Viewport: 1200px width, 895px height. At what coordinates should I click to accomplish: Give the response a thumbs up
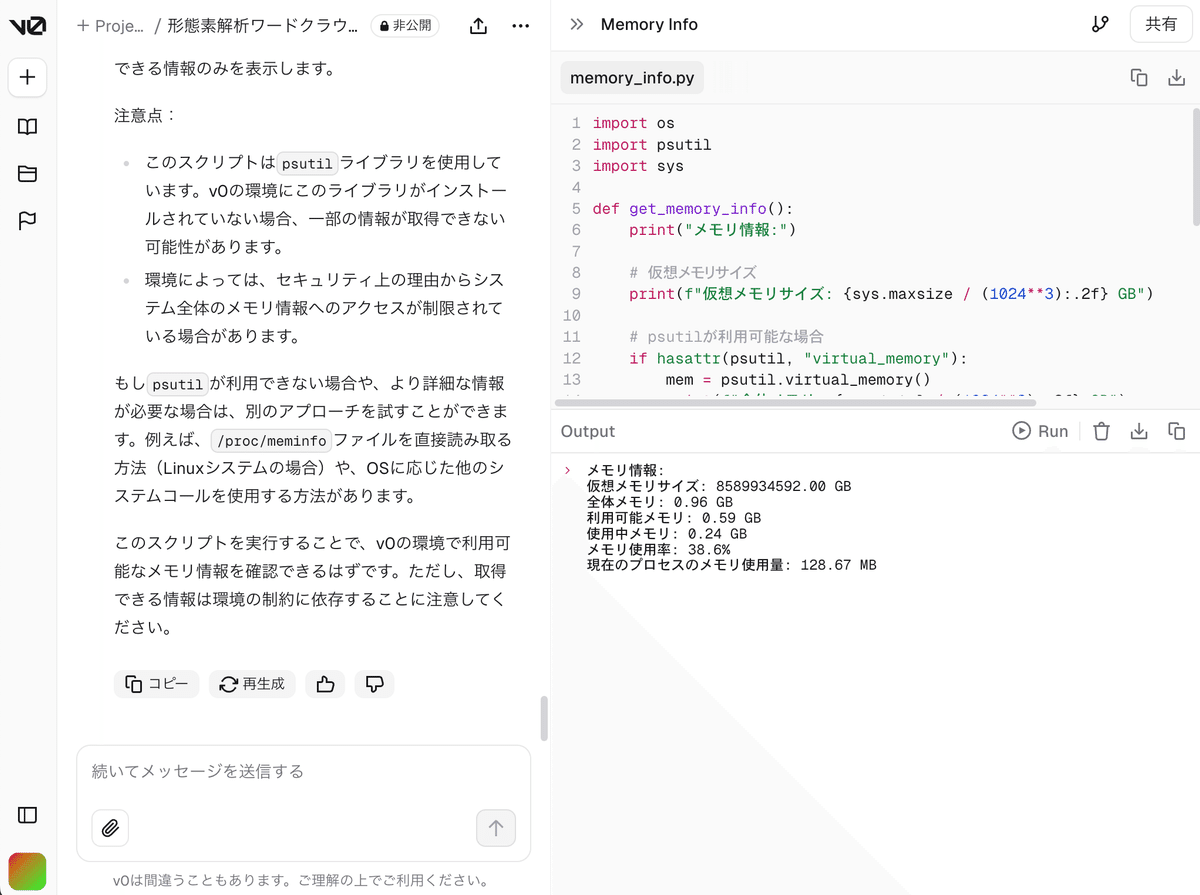pos(325,684)
